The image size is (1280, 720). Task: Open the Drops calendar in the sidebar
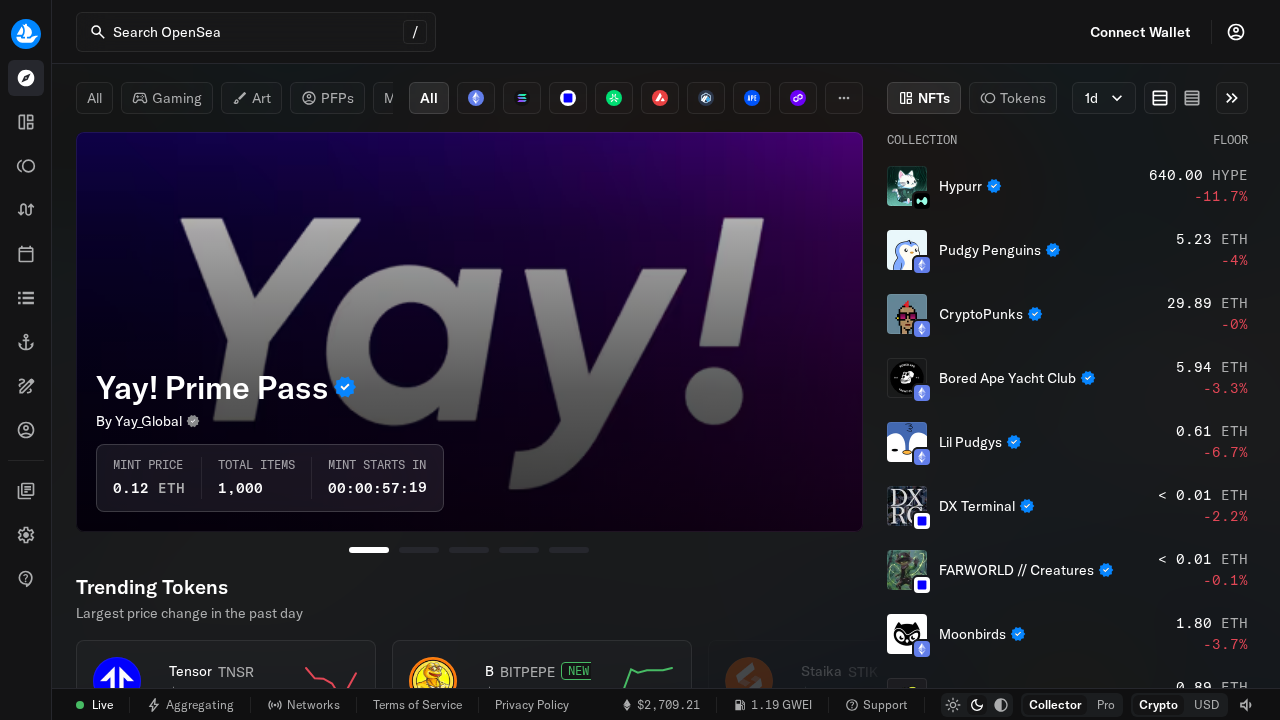coord(26,254)
